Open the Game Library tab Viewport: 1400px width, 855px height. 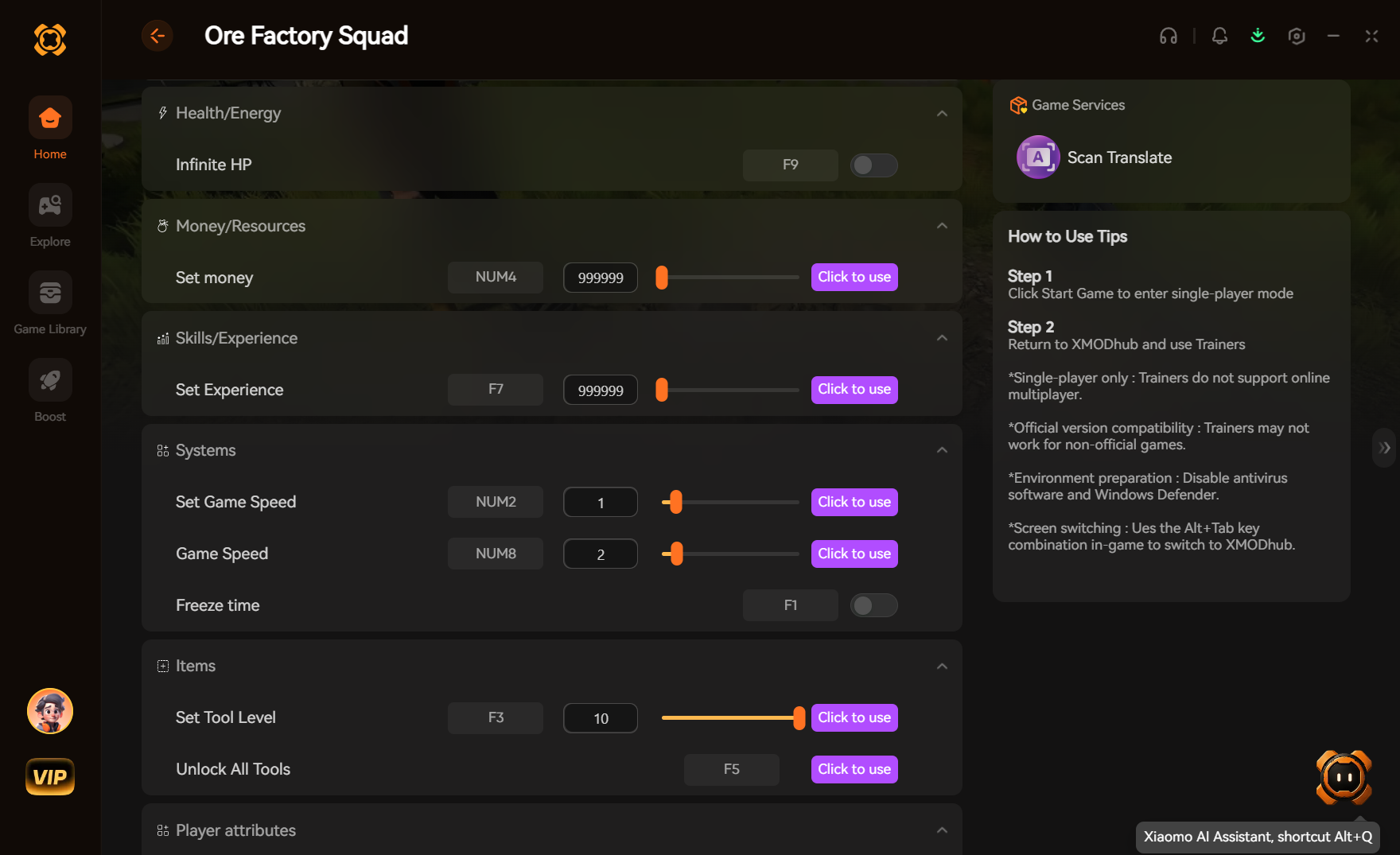tap(50, 304)
